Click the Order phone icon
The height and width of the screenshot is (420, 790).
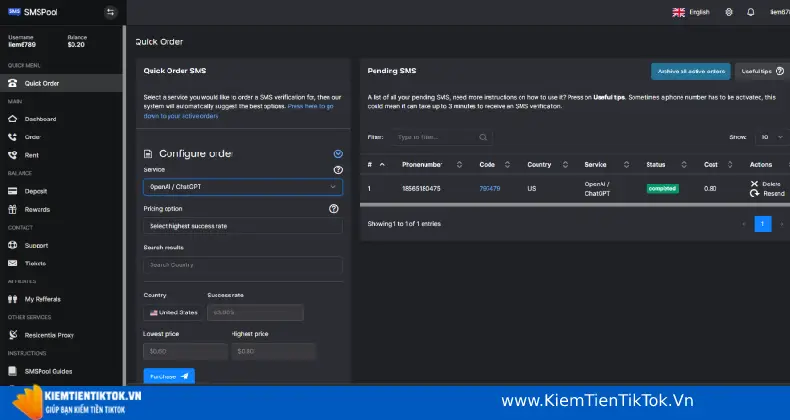(13, 137)
